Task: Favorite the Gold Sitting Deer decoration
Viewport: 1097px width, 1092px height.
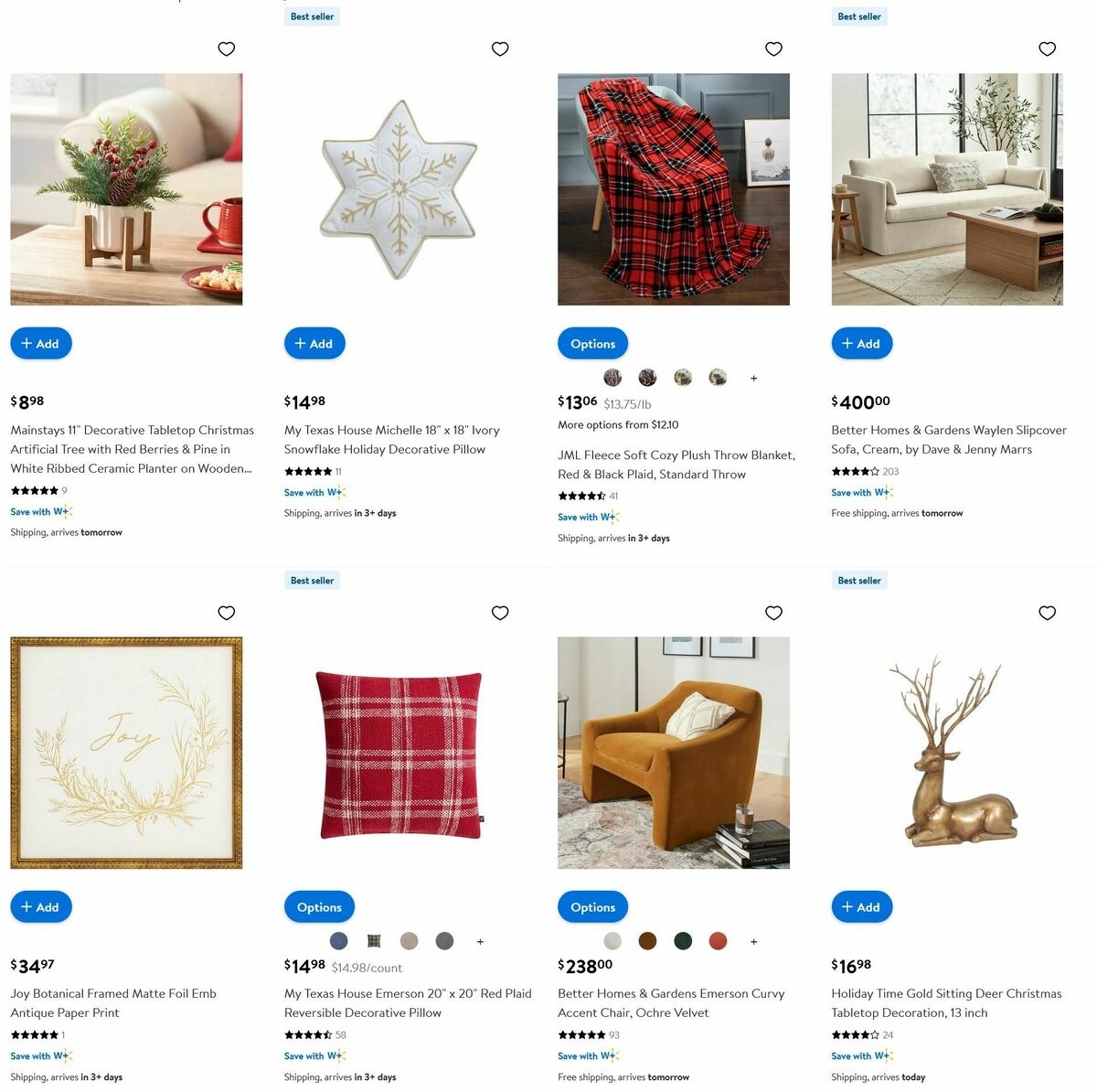Action: click(x=1048, y=613)
